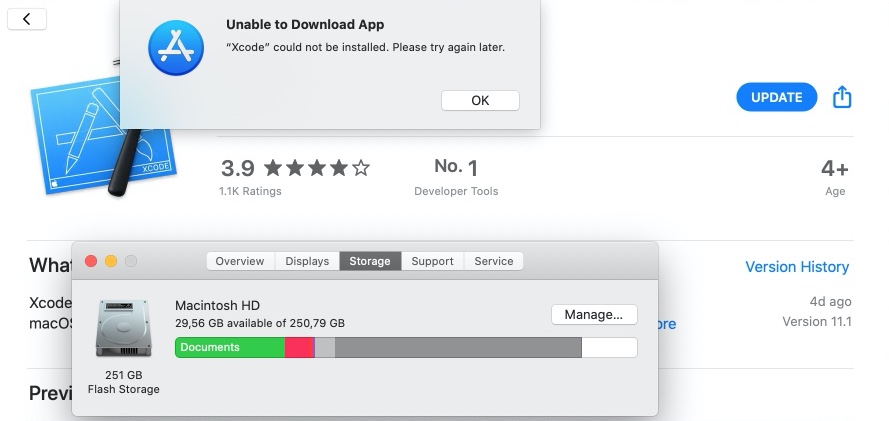Dismiss the alert with OK
Screen dimensions: 889x421
click(x=480, y=100)
